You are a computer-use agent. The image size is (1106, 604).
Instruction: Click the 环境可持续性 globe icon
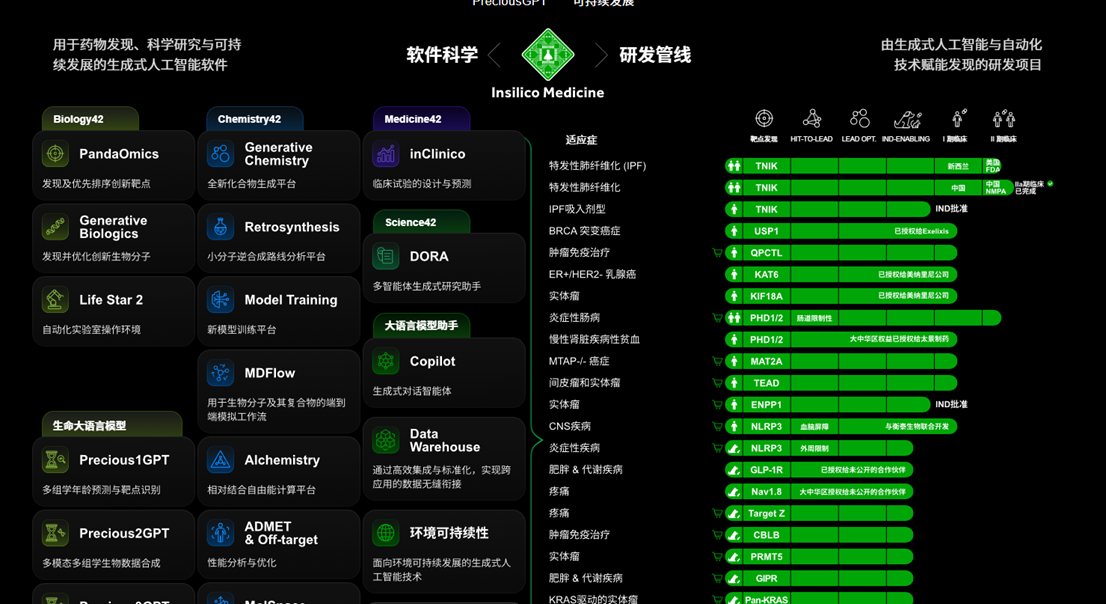(x=386, y=533)
